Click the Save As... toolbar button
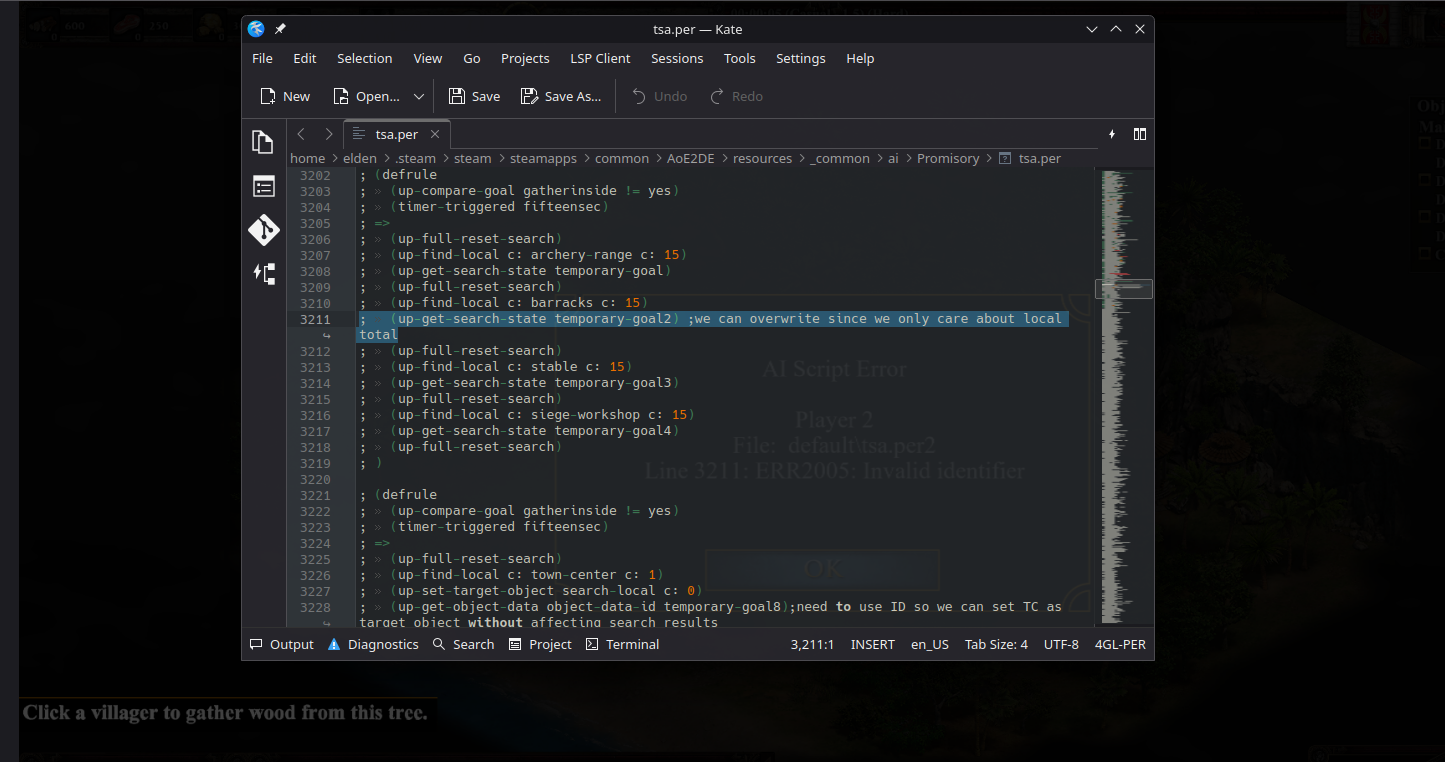Image resolution: width=1445 pixels, height=762 pixels. 561,97
